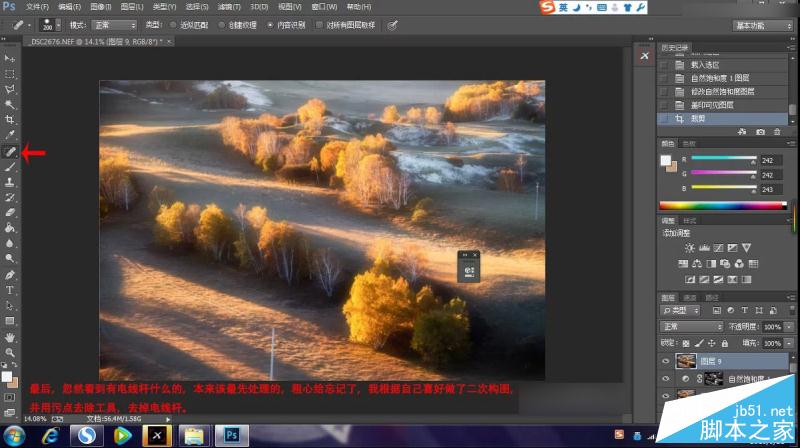
Task: Select the Pen tool
Action: click(10, 275)
